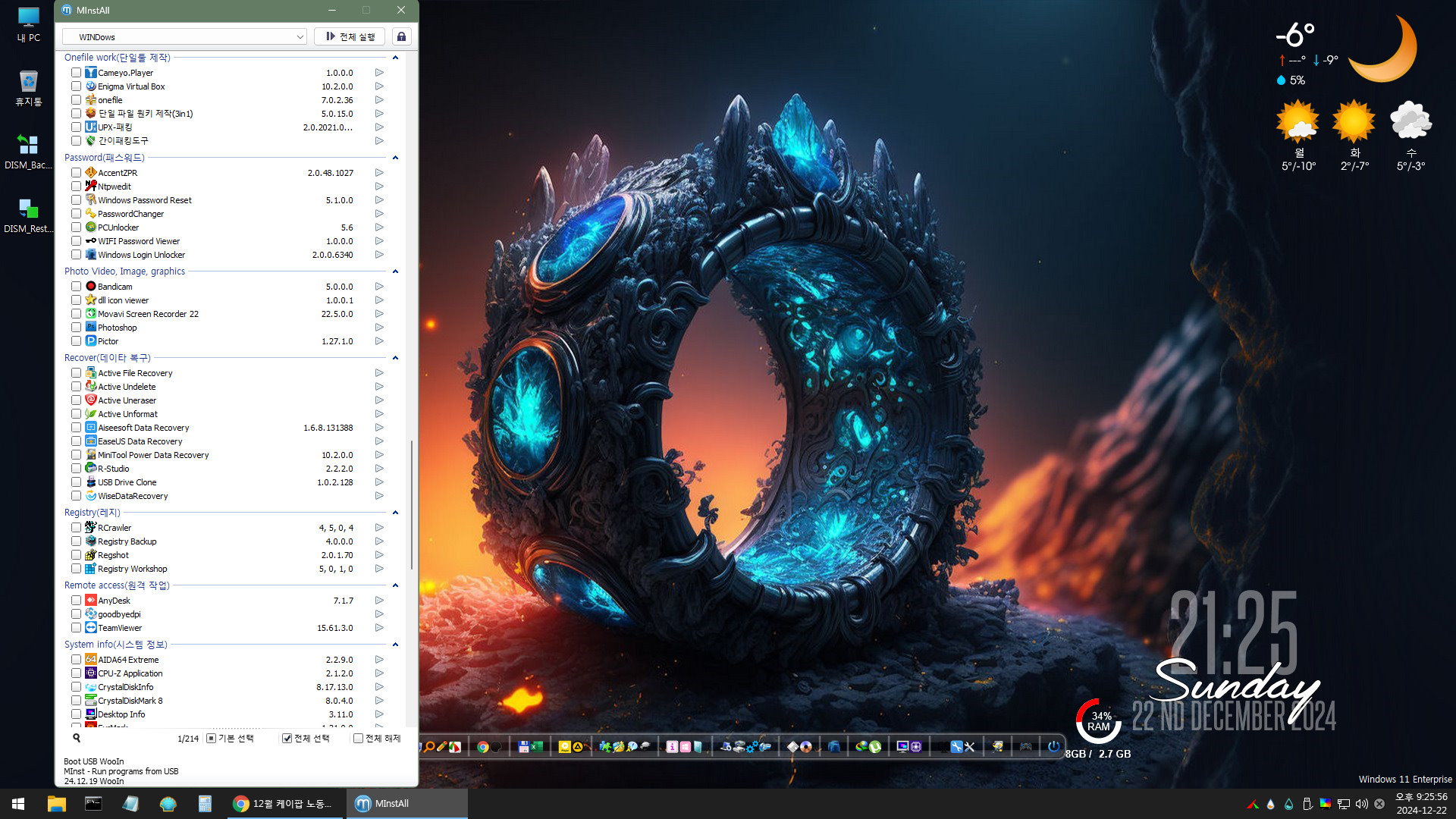Select the DISM_Bac... desktop shortcut
This screenshot has width=1456, height=819.
pos(29,152)
